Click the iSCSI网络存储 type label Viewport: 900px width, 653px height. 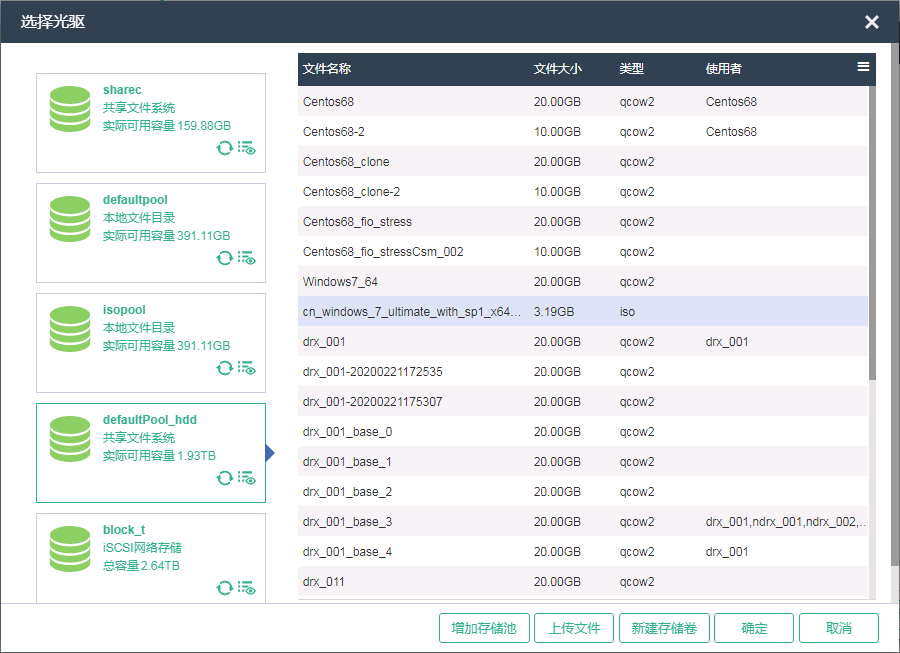[x=142, y=547]
